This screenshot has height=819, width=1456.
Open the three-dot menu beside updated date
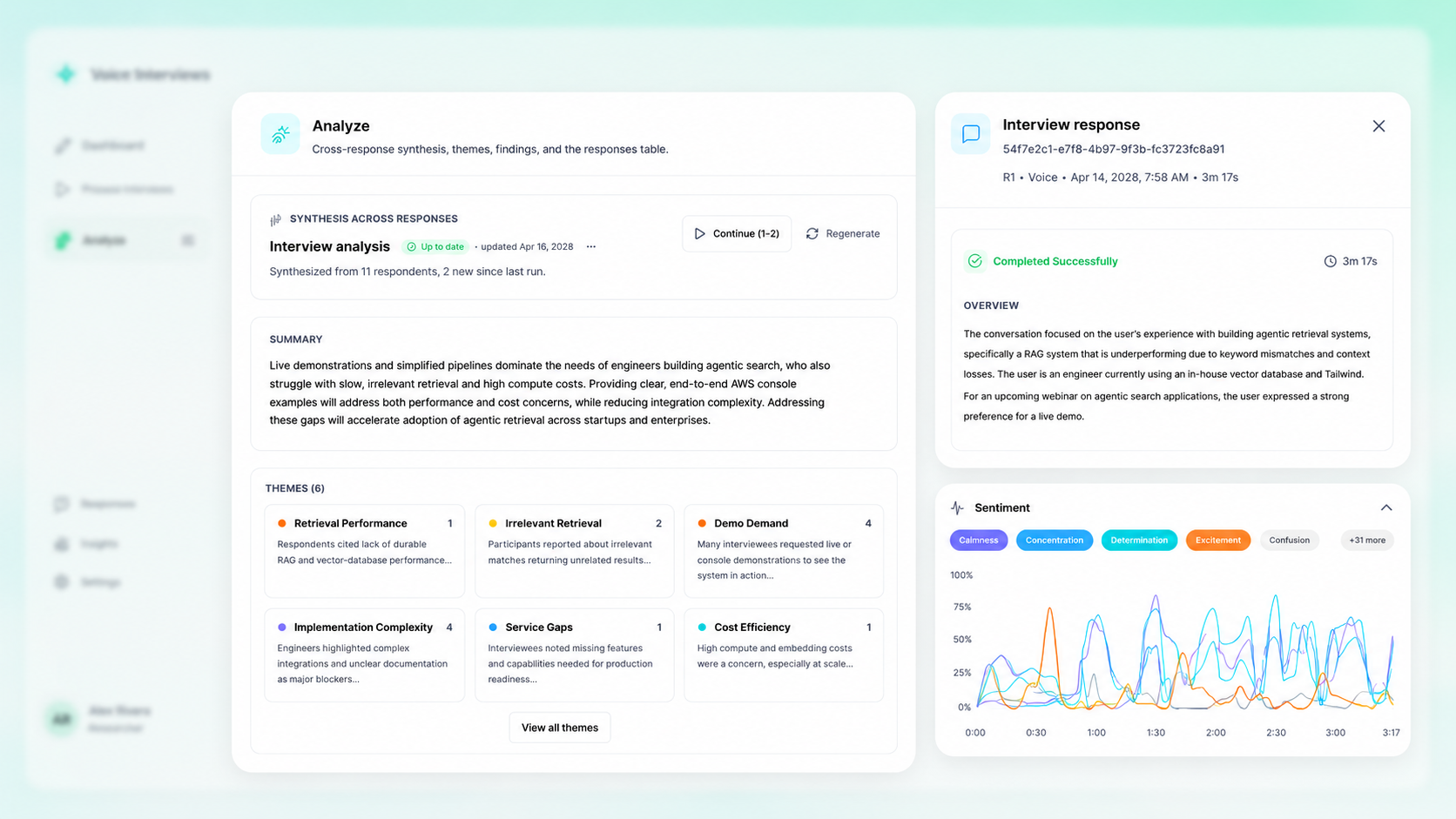pos(591,246)
